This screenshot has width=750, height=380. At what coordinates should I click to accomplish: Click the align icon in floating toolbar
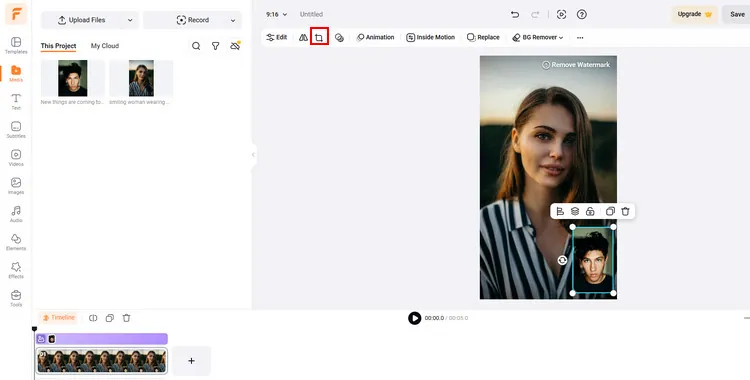click(x=560, y=211)
